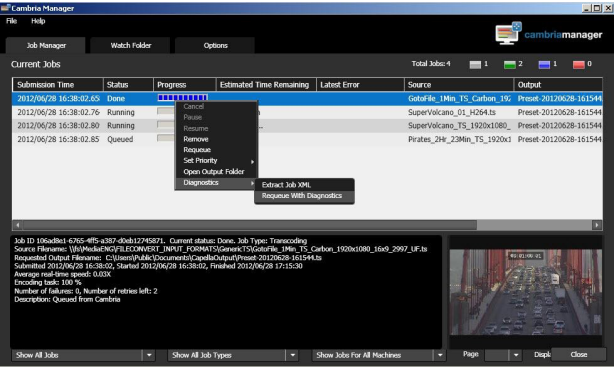Click the Queued status cell

(120, 139)
